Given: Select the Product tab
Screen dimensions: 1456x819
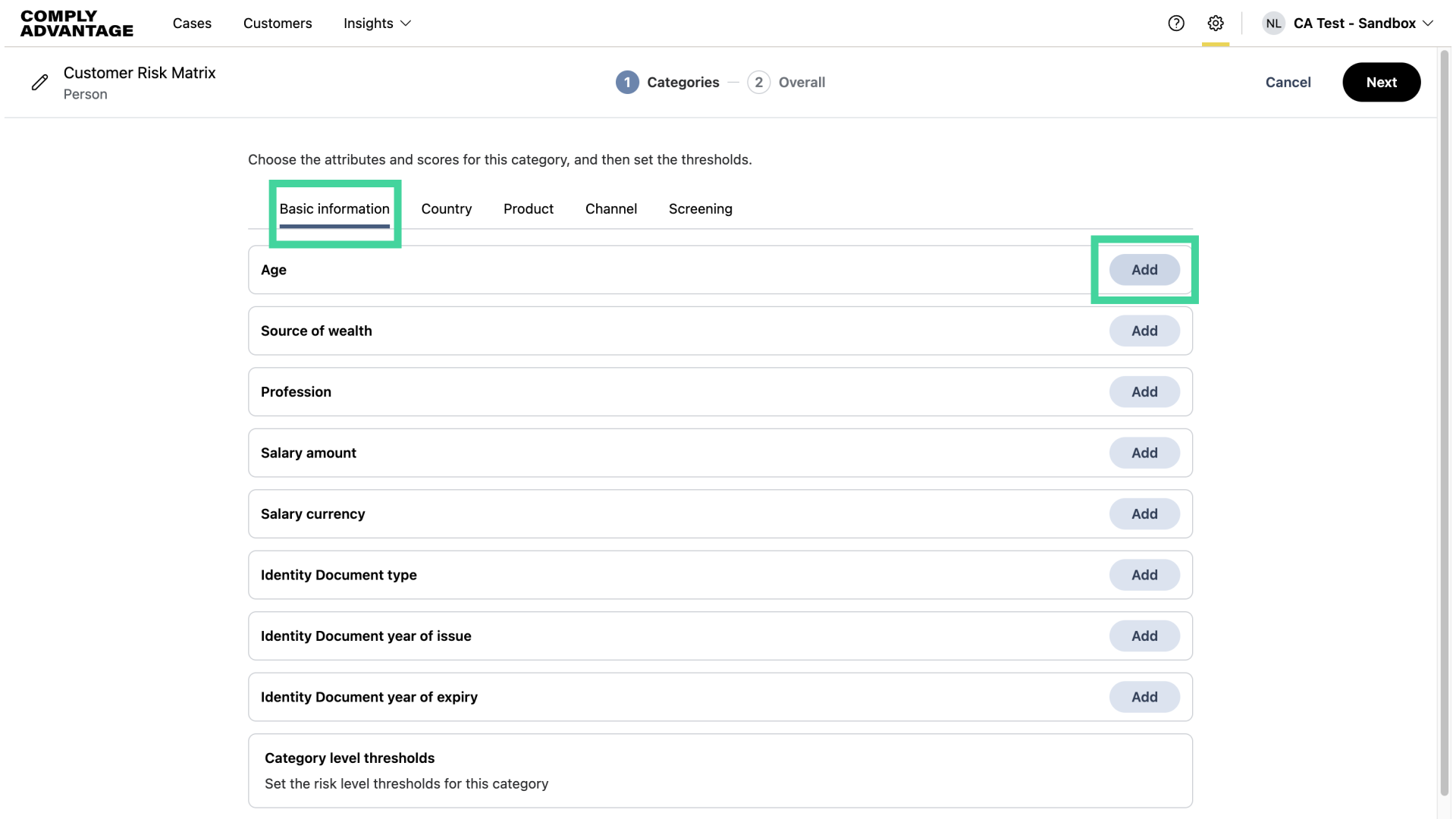Looking at the screenshot, I should coord(528,209).
